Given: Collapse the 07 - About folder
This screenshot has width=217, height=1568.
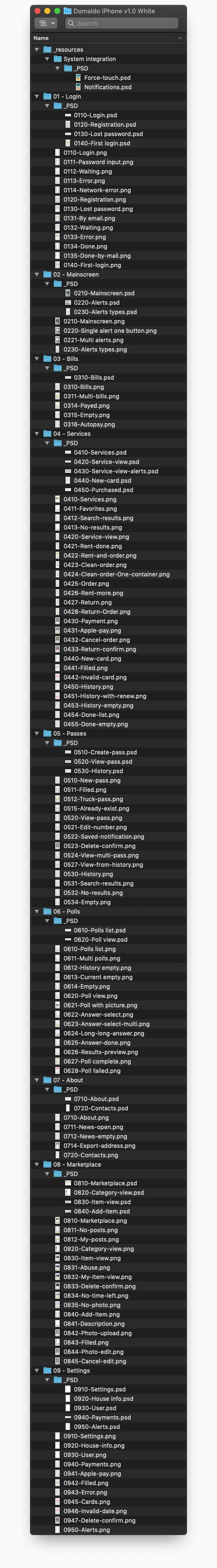Looking at the screenshot, I should [x=36, y=1080].
